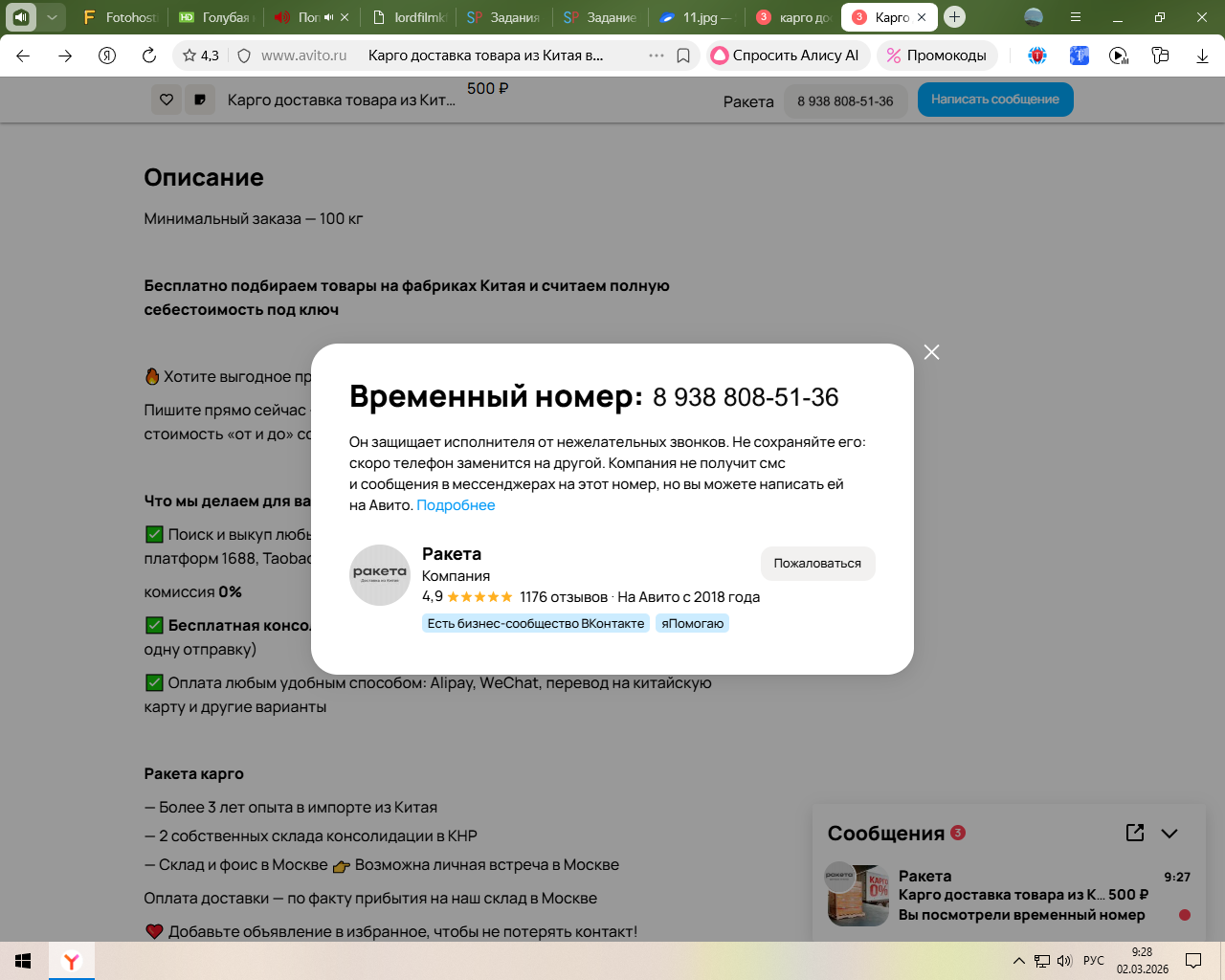
Task: Click the 'яПомогаю' badge
Action: (x=692, y=623)
